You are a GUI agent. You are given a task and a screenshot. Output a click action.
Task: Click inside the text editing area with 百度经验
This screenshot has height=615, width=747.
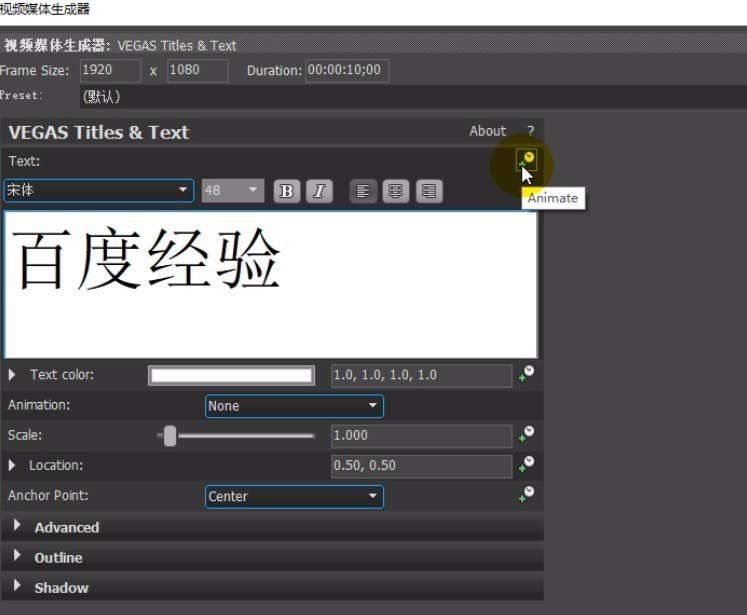pos(271,284)
